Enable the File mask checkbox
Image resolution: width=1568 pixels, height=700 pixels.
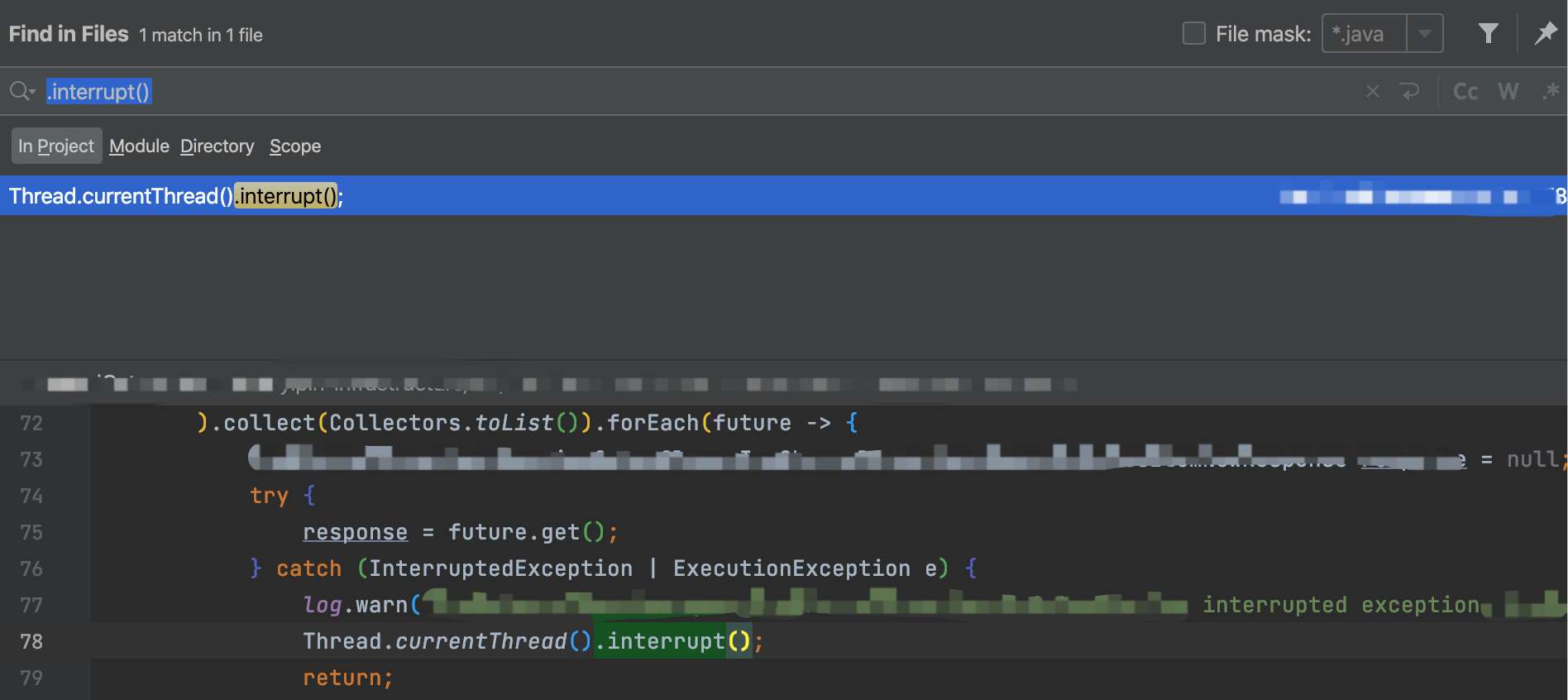(x=1193, y=34)
